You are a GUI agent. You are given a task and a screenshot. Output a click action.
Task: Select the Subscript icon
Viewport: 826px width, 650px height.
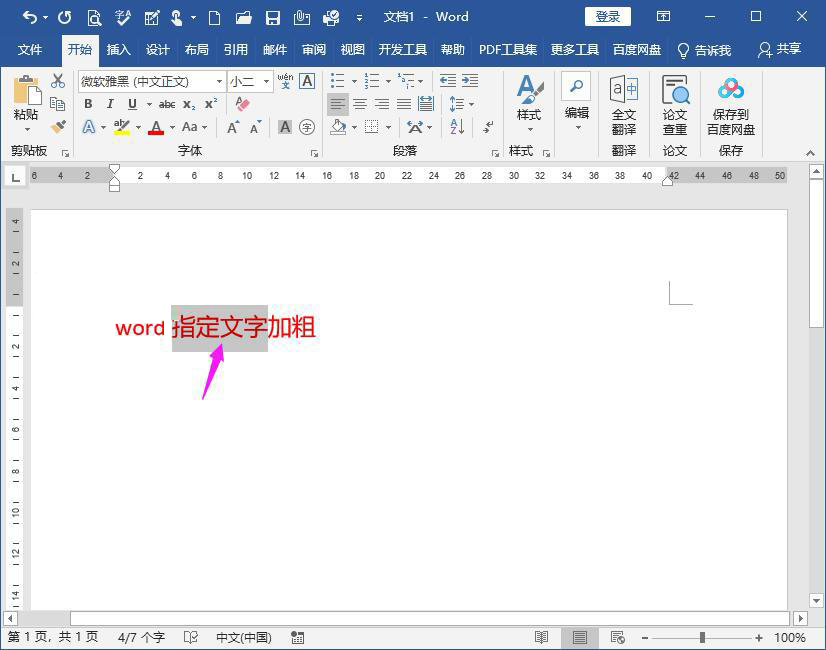click(190, 104)
